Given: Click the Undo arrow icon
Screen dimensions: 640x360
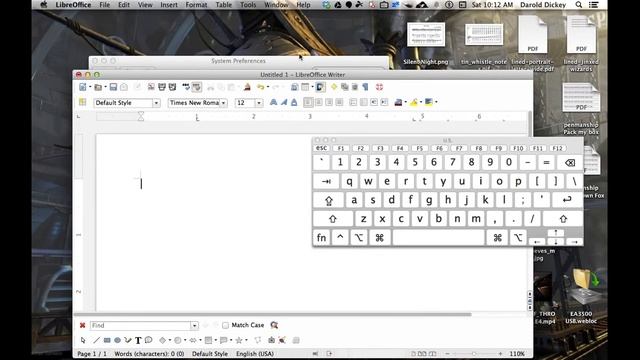Looking at the screenshot, I should tap(260, 87).
